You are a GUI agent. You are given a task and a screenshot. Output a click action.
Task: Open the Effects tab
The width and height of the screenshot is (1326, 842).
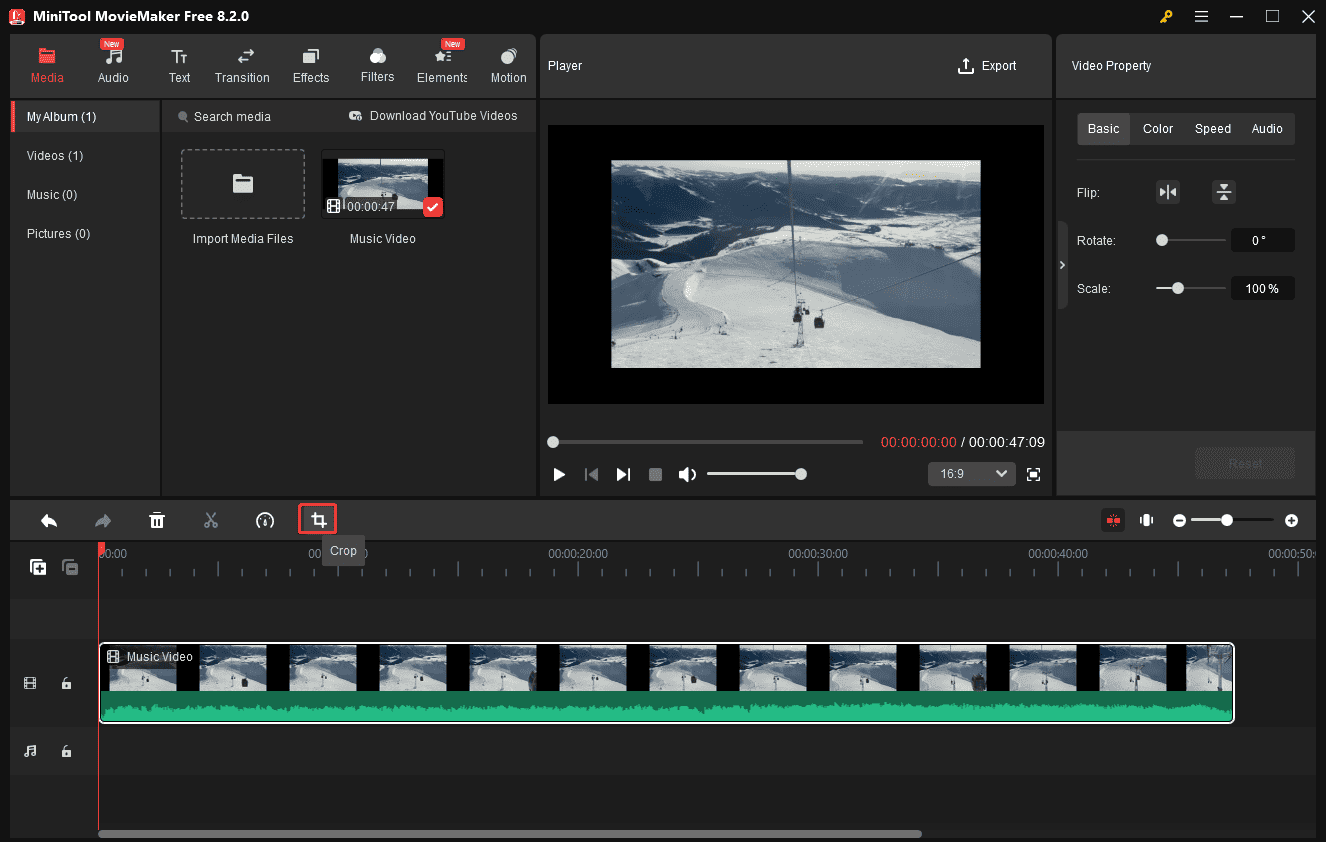(311, 66)
